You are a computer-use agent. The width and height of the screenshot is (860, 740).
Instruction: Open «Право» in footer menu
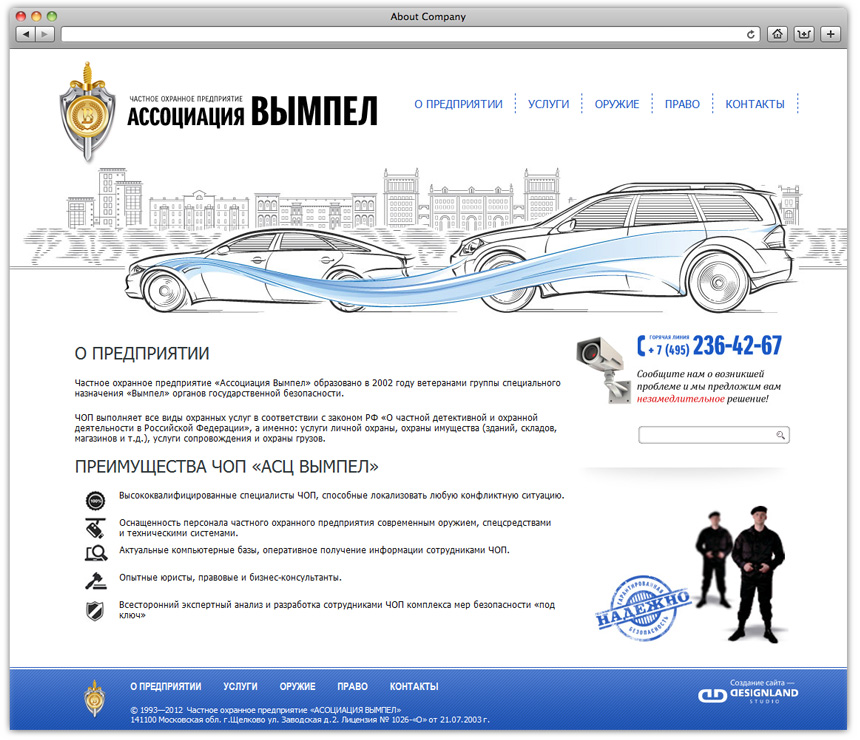[x=352, y=687]
